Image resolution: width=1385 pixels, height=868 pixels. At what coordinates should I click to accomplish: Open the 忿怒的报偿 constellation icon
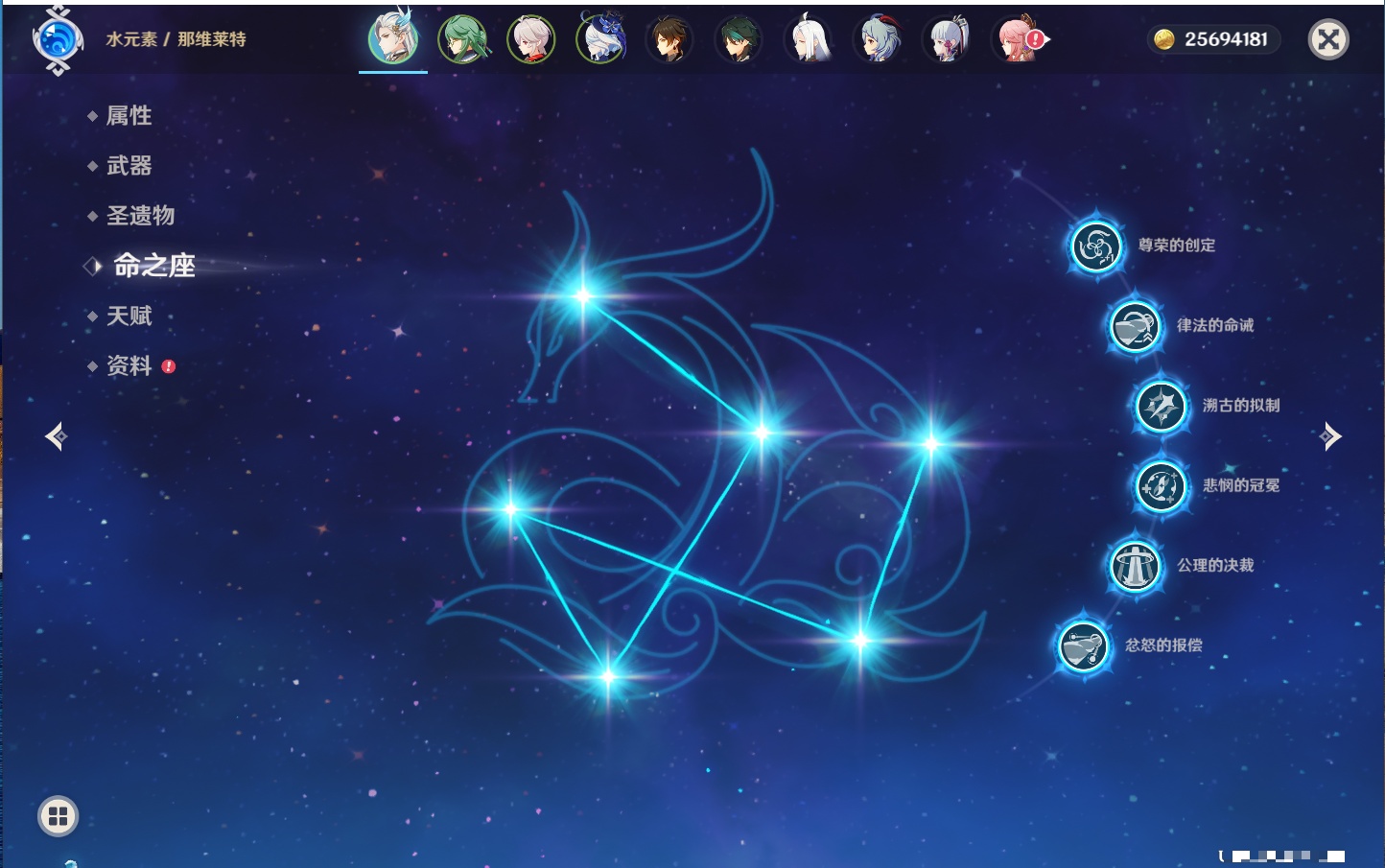1083,645
